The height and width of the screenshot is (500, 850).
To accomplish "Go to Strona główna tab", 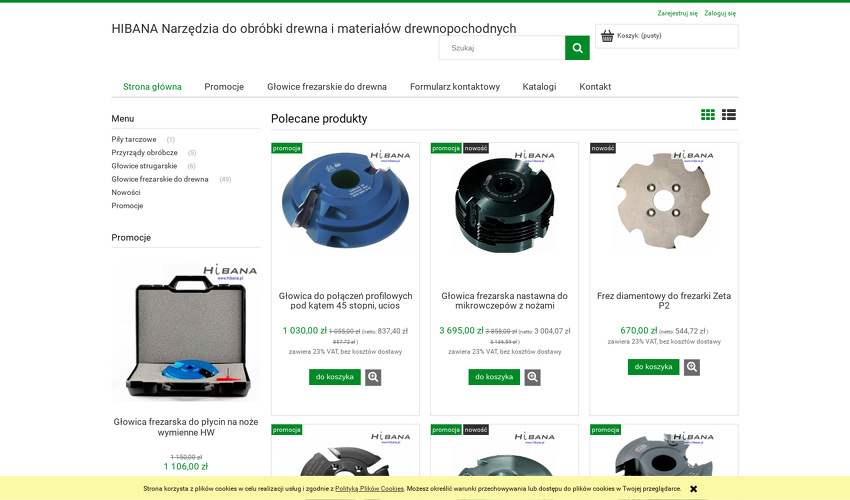I will coord(152,87).
